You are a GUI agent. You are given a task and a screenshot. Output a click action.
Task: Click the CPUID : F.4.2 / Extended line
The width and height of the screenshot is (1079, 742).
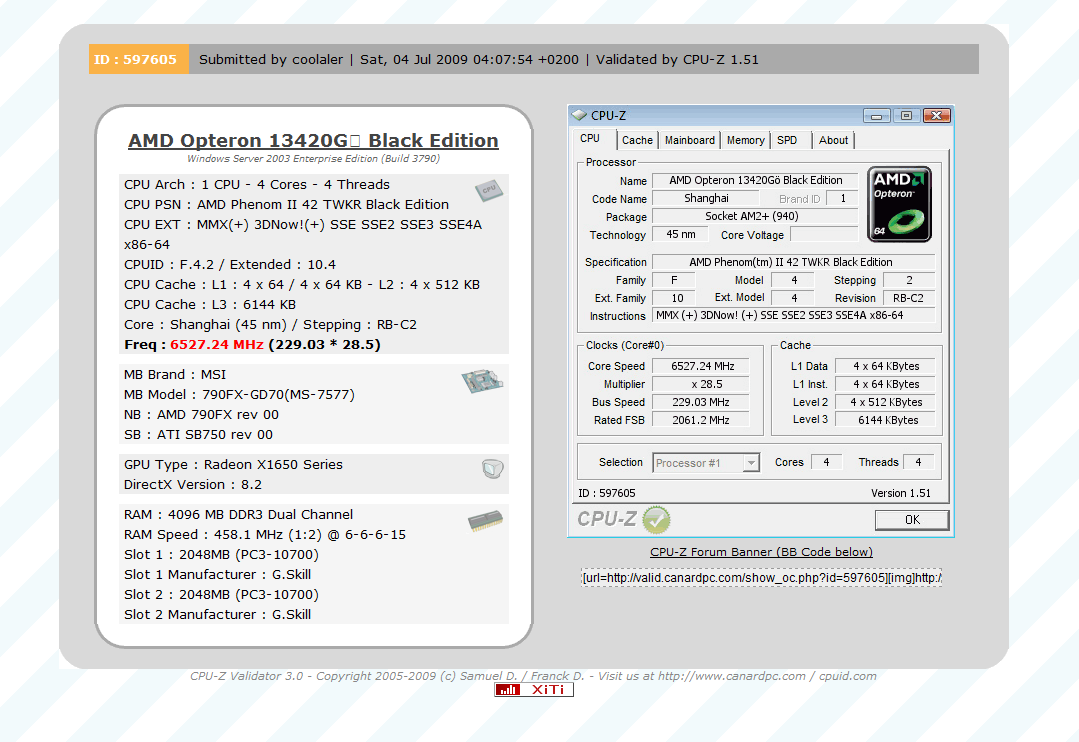230,264
